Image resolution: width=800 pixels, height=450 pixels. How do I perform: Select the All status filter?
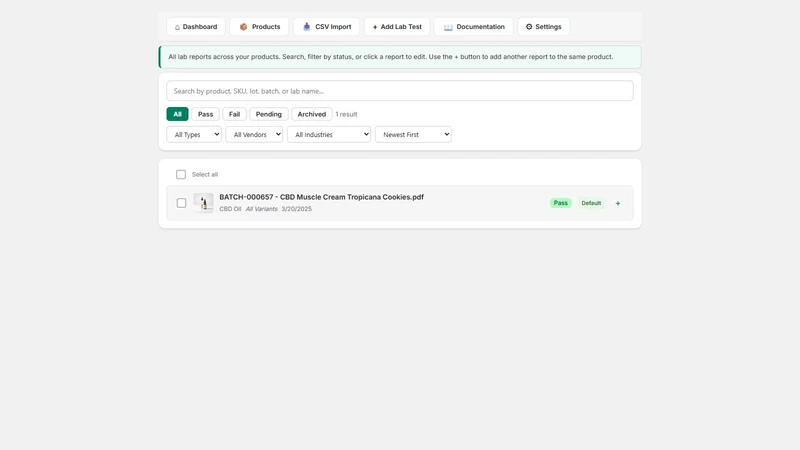pos(177,114)
